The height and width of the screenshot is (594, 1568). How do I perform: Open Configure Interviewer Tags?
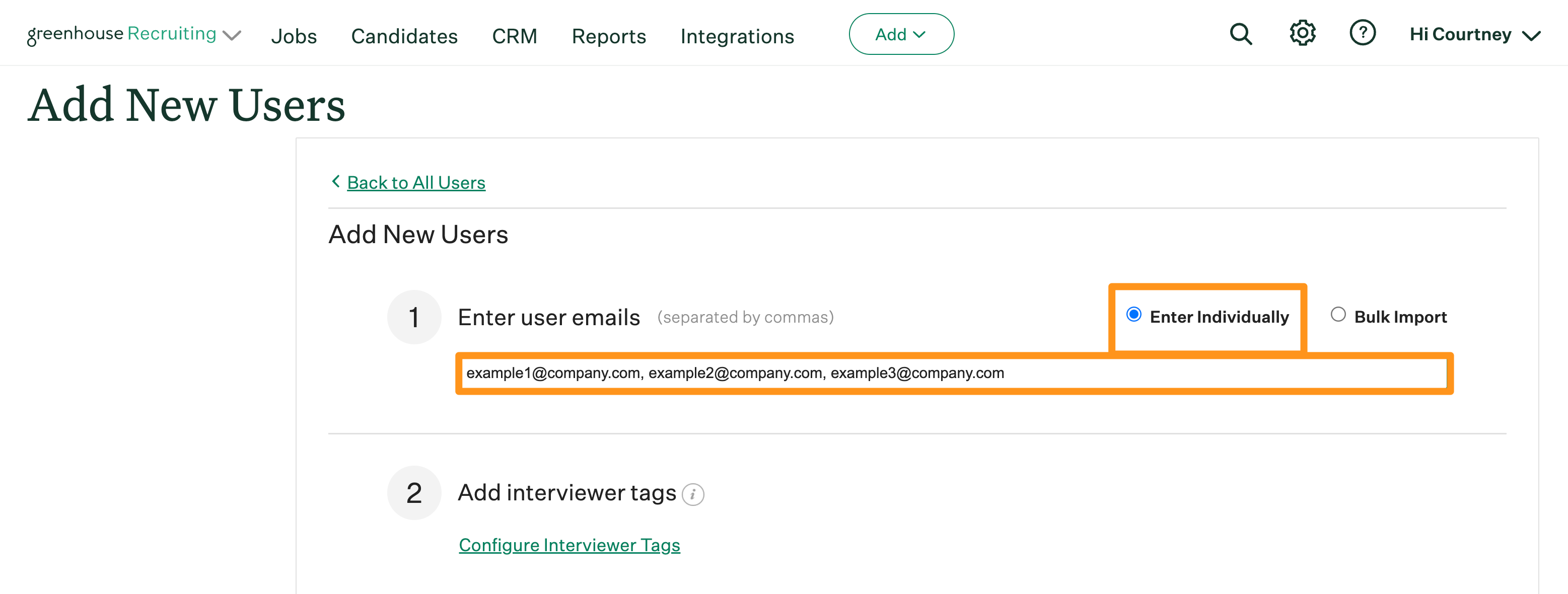click(569, 545)
